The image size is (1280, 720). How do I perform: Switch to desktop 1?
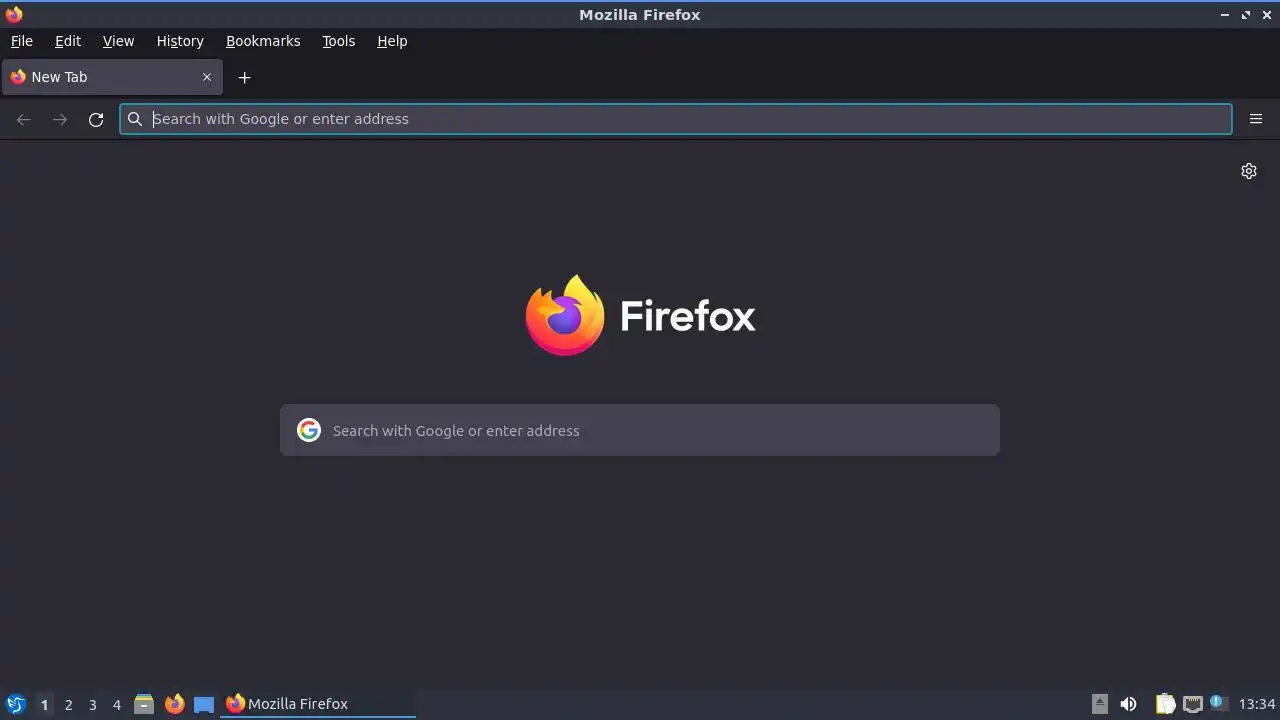(x=44, y=704)
